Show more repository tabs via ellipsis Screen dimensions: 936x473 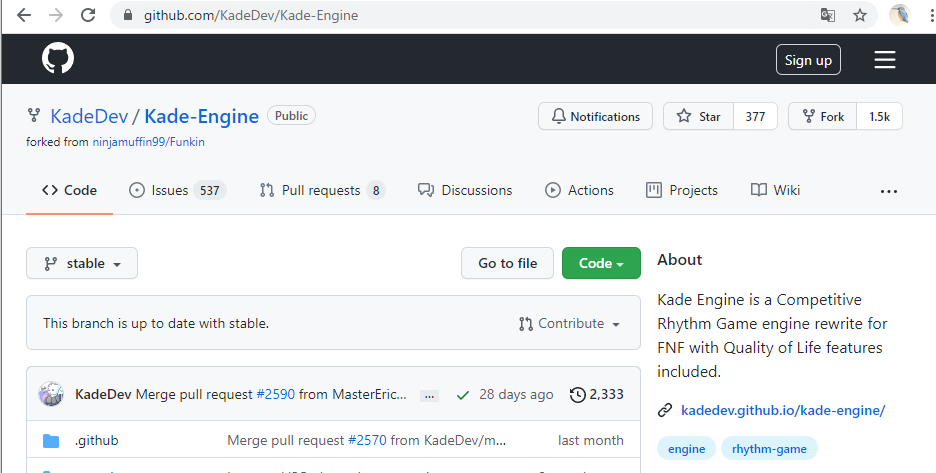click(x=888, y=191)
